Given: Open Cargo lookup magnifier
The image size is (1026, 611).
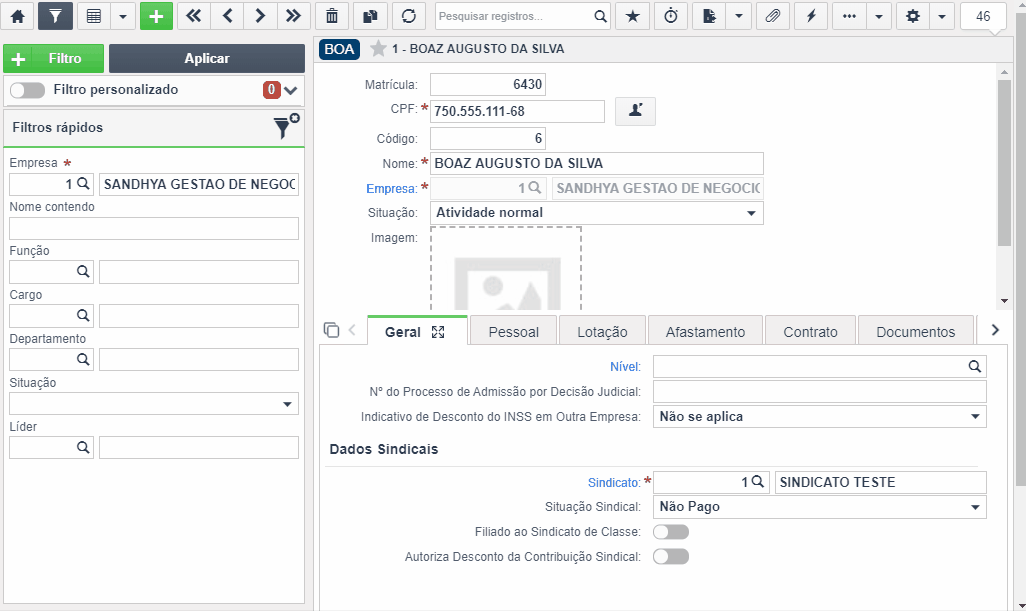Looking at the screenshot, I should [x=83, y=315].
